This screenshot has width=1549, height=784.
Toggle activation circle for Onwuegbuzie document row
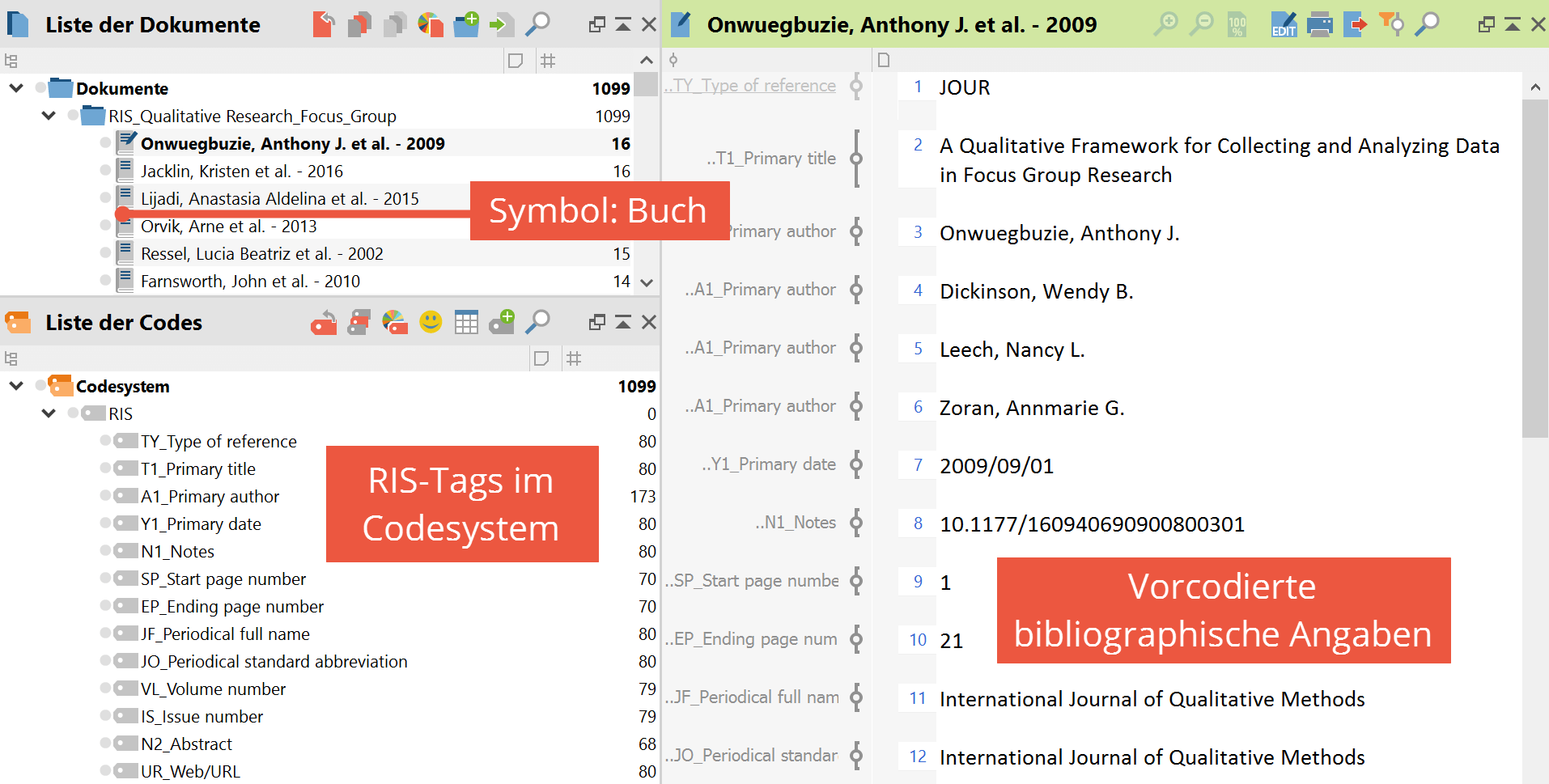[105, 142]
